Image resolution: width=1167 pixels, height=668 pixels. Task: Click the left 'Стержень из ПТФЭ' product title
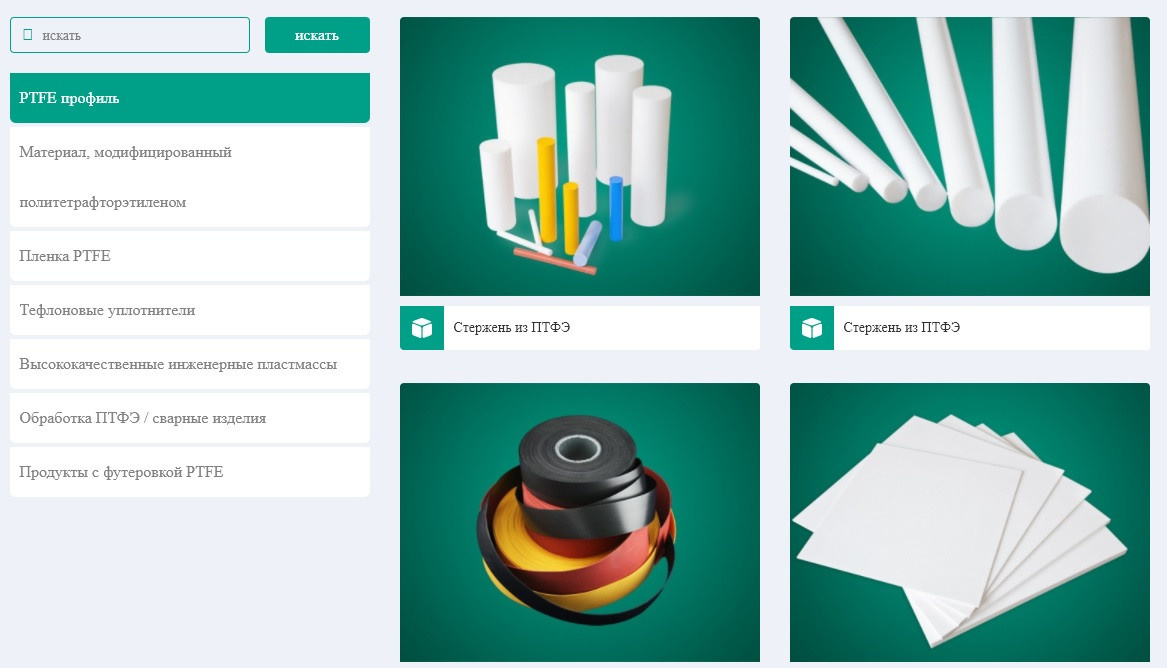point(514,327)
